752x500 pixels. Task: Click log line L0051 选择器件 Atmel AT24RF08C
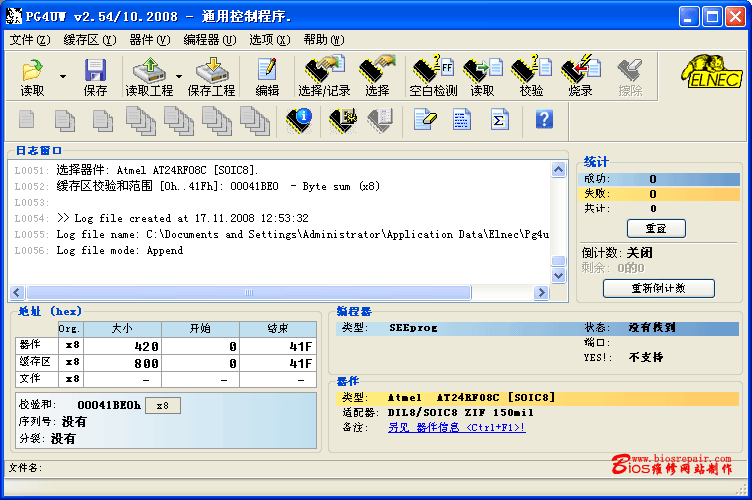coord(137,170)
